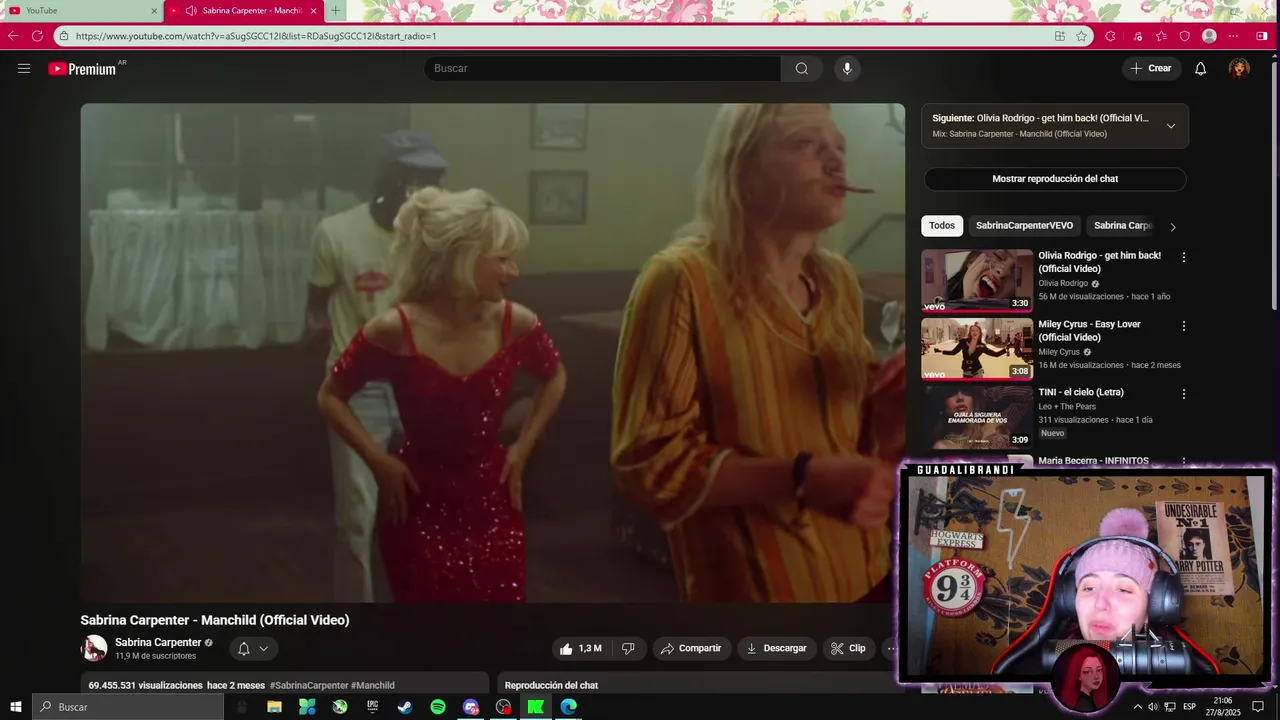Go back in the browser

pyautogui.click(x=13, y=36)
